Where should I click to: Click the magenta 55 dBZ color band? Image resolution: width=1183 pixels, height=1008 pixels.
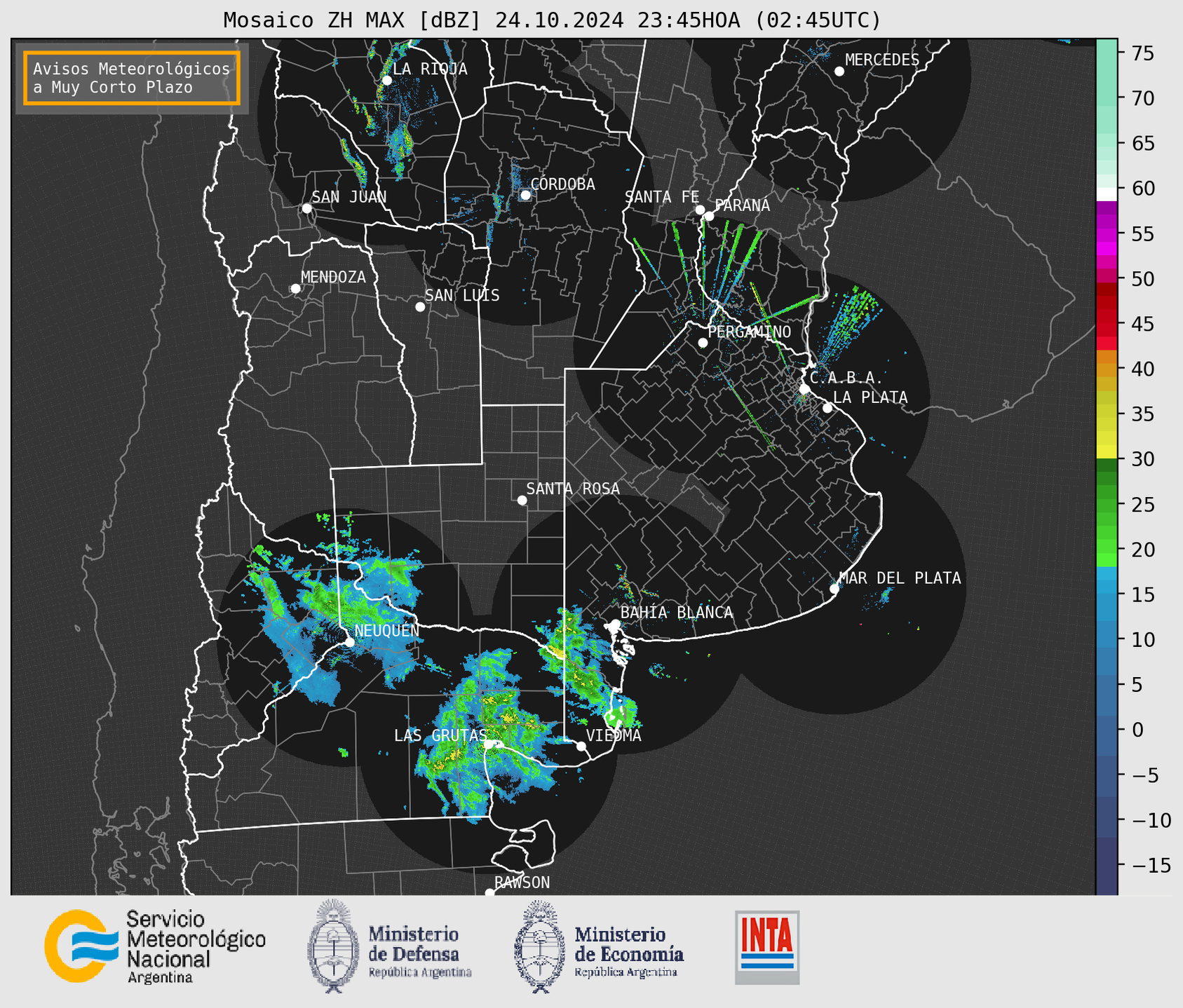point(1107,233)
